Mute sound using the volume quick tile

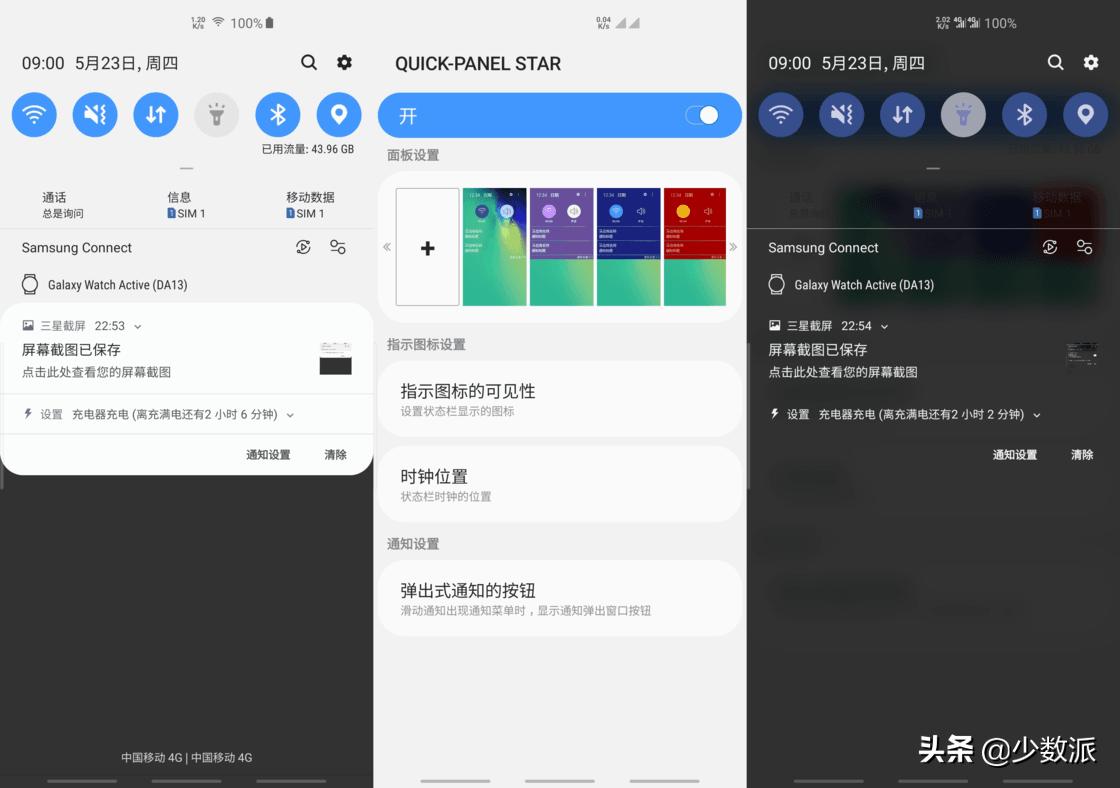(x=95, y=114)
